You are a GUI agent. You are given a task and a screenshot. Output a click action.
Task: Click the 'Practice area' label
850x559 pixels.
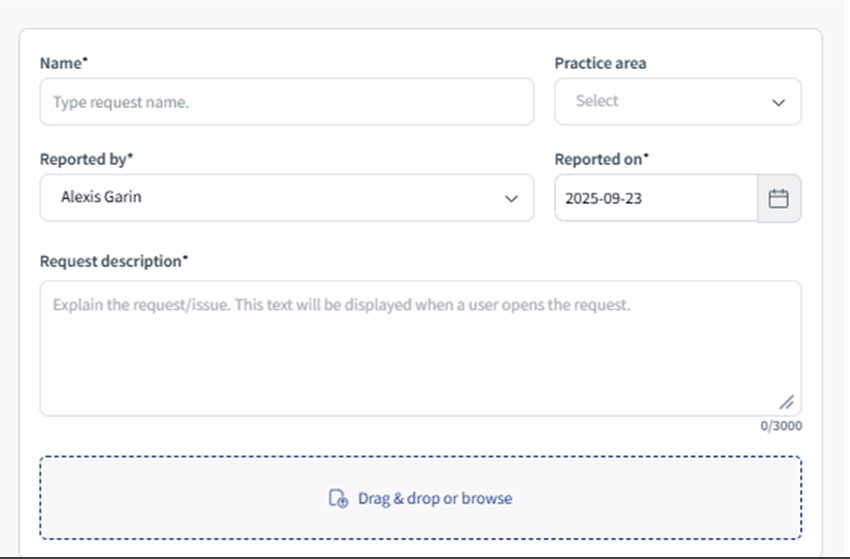[600, 63]
